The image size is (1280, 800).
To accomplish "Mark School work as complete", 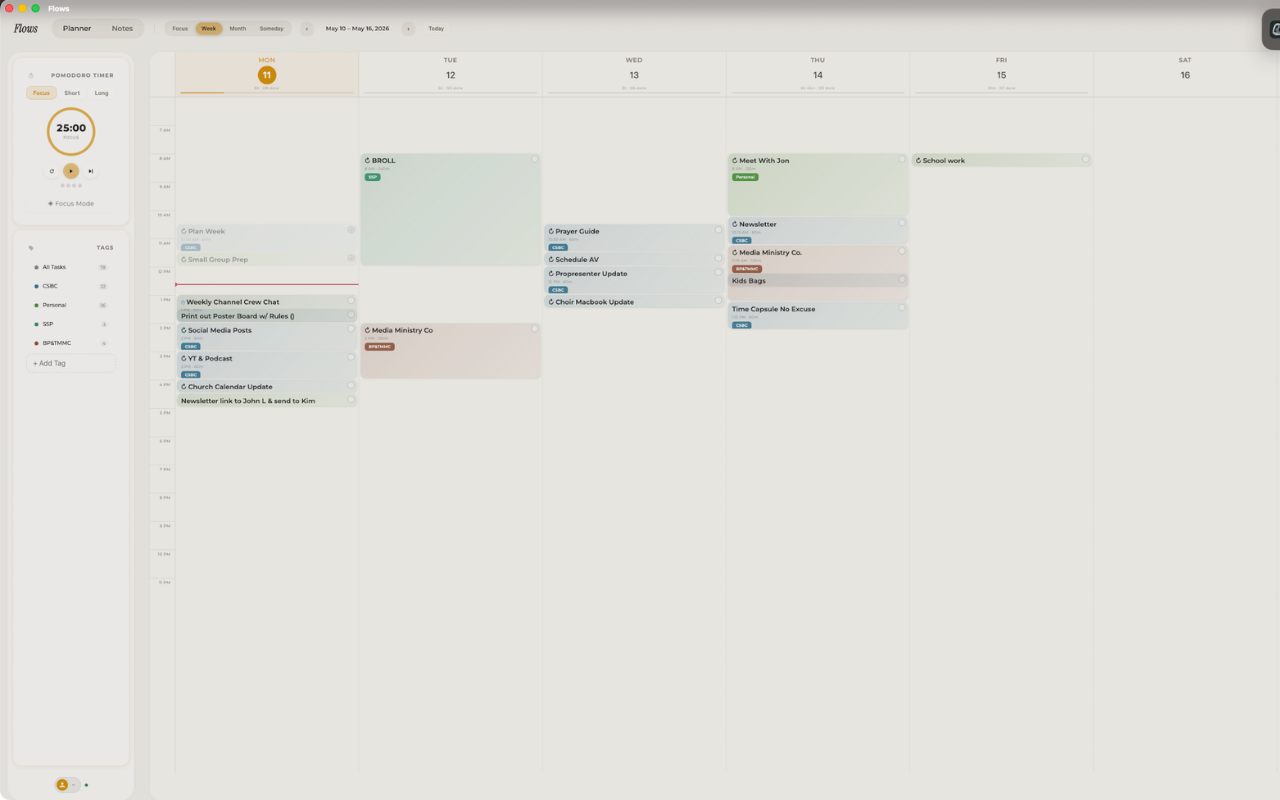I will click(x=1085, y=159).
